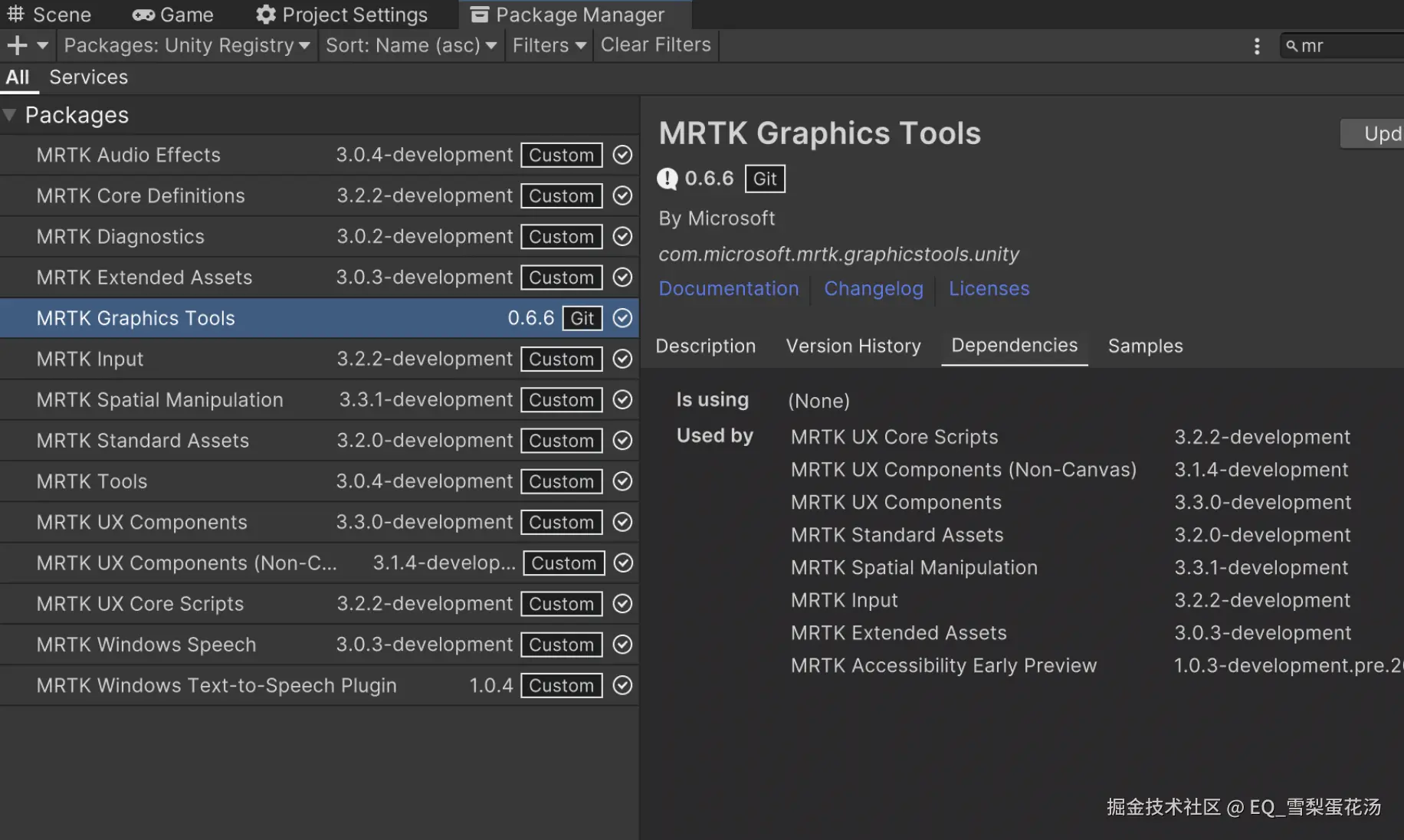Click the add package plus icon
Viewport: 1404px width, 840px height.
(x=17, y=46)
